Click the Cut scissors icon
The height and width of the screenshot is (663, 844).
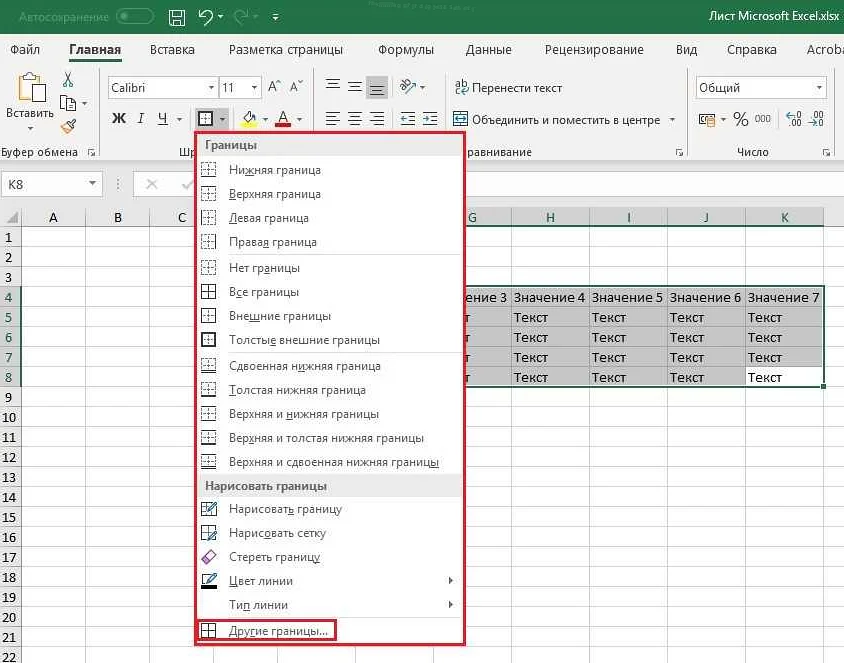pyautogui.click(x=68, y=80)
